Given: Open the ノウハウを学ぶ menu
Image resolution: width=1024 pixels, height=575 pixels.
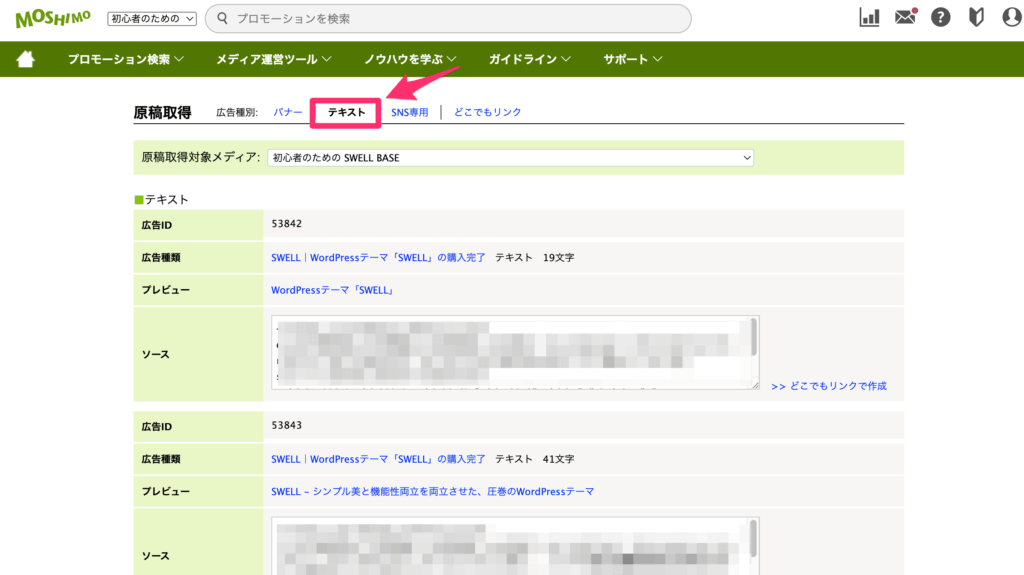Looking at the screenshot, I should point(410,59).
